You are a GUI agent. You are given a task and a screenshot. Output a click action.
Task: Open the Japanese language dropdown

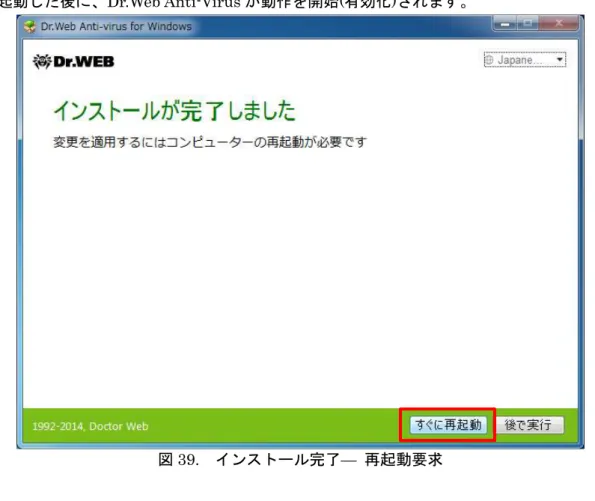(x=525, y=60)
